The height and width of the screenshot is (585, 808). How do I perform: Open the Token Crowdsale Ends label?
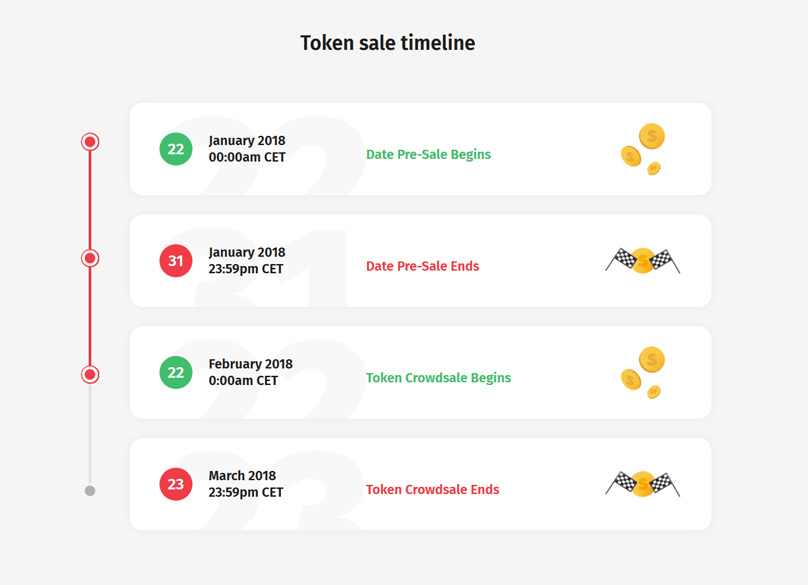pos(432,490)
